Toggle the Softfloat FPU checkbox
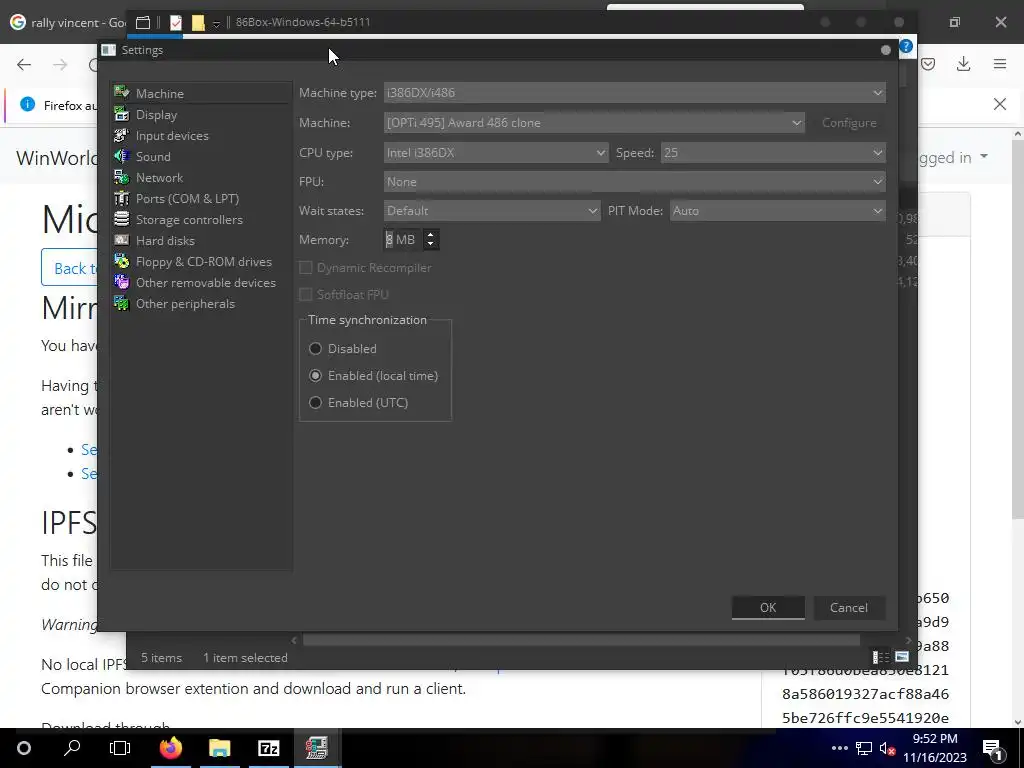This screenshot has height=768, width=1024. [305, 295]
